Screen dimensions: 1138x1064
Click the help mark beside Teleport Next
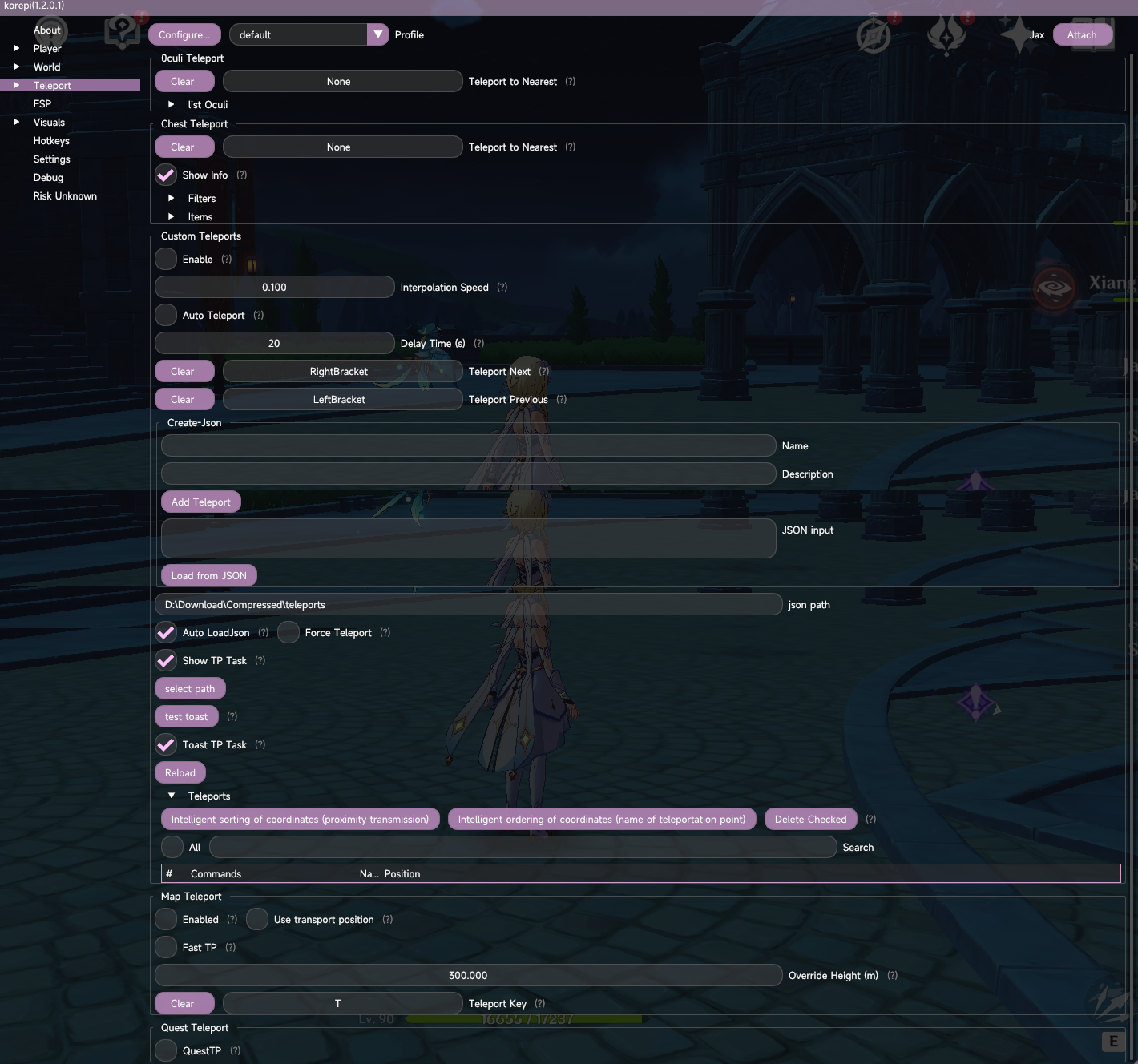pos(544,372)
